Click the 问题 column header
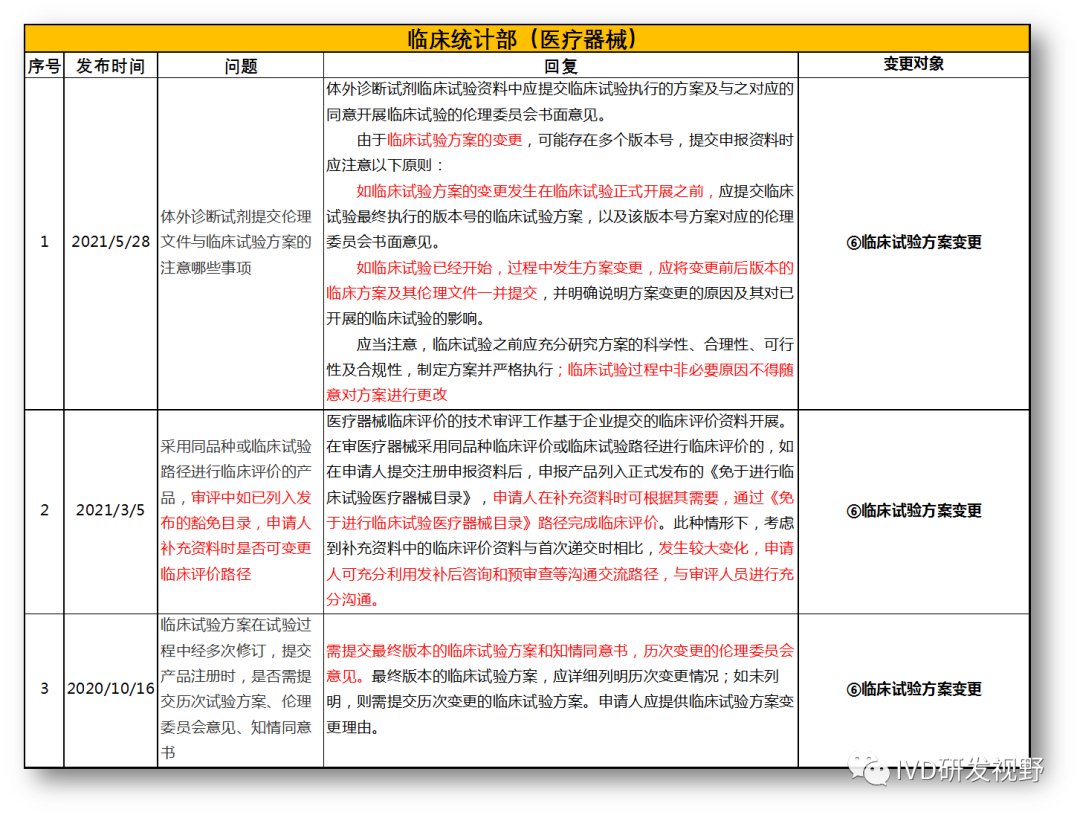 click(x=240, y=66)
